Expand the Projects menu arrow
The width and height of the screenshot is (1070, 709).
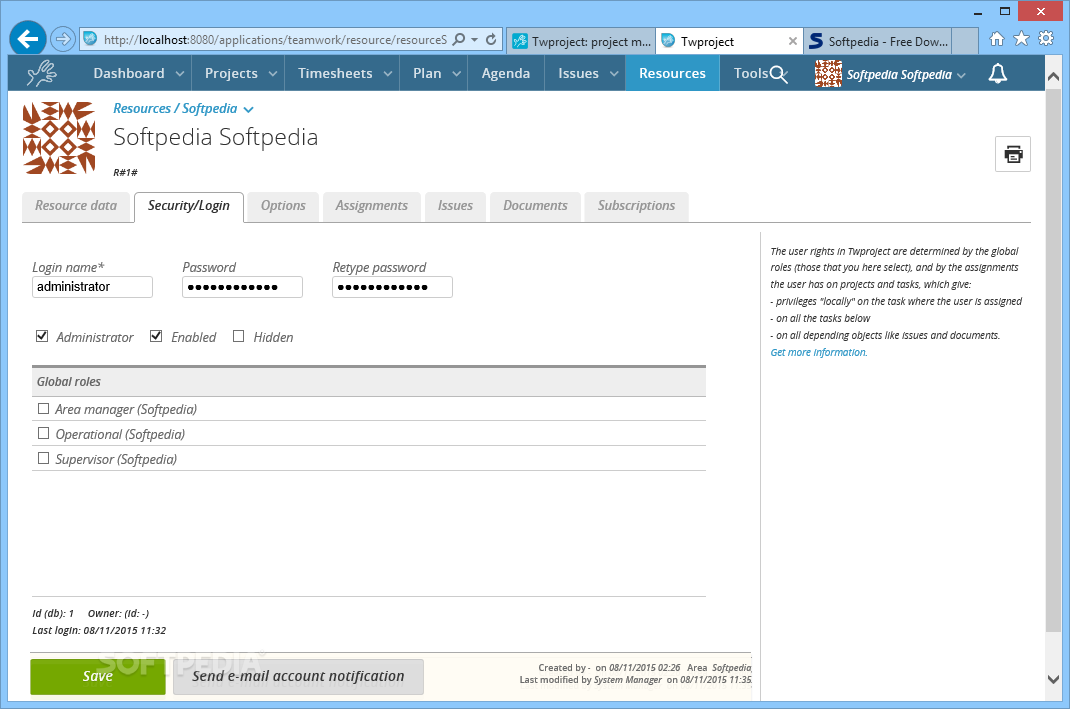272,74
